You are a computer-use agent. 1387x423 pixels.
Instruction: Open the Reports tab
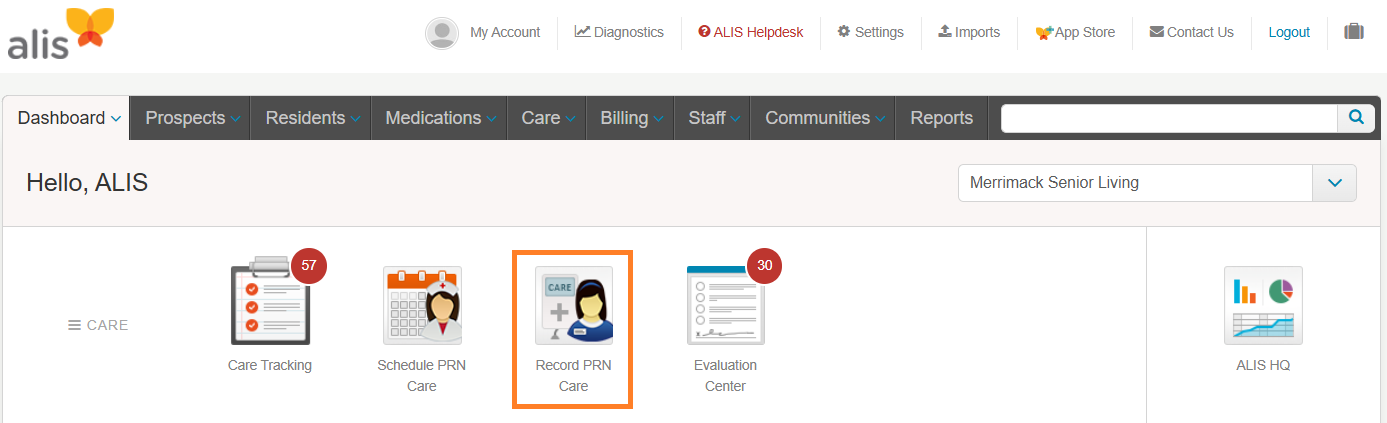coord(942,118)
